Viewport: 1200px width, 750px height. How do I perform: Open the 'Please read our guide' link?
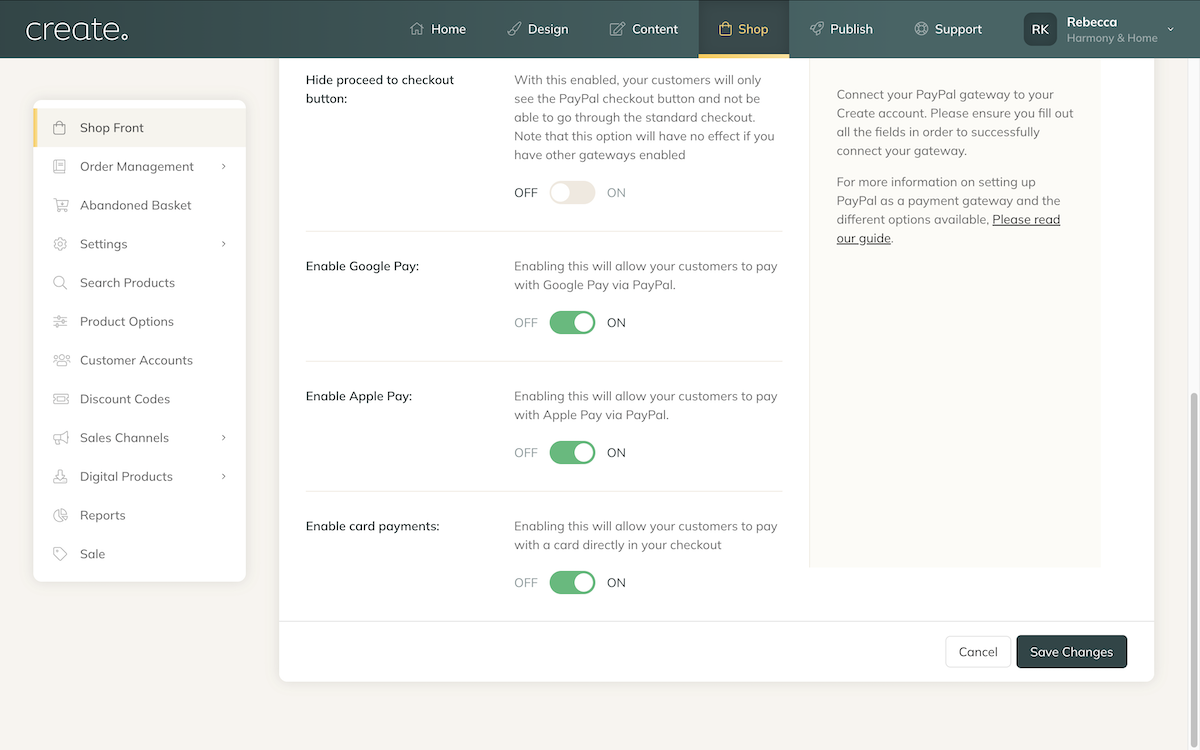tap(948, 229)
